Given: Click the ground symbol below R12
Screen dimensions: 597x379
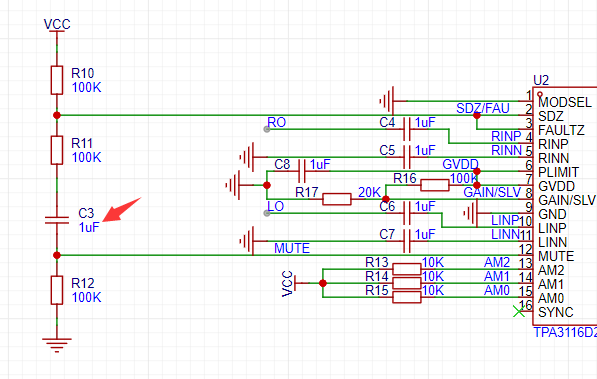Looking at the screenshot, I should pyautogui.click(x=57, y=345).
